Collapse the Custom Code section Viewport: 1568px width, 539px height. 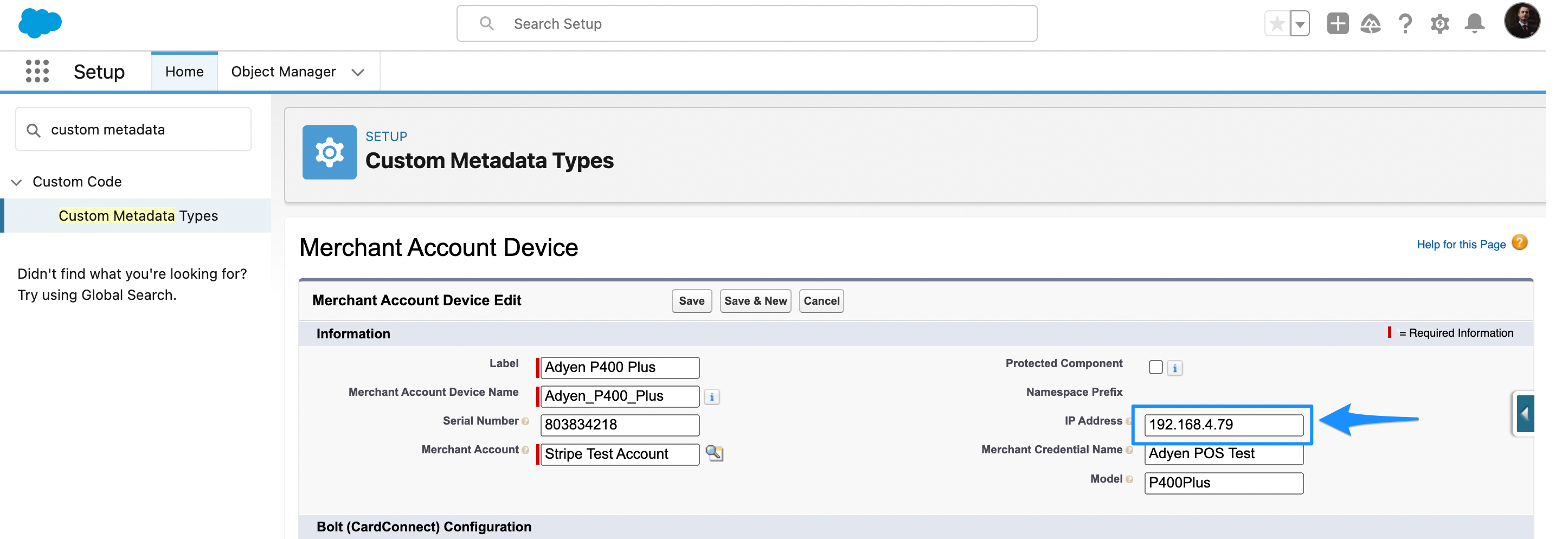tap(16, 182)
